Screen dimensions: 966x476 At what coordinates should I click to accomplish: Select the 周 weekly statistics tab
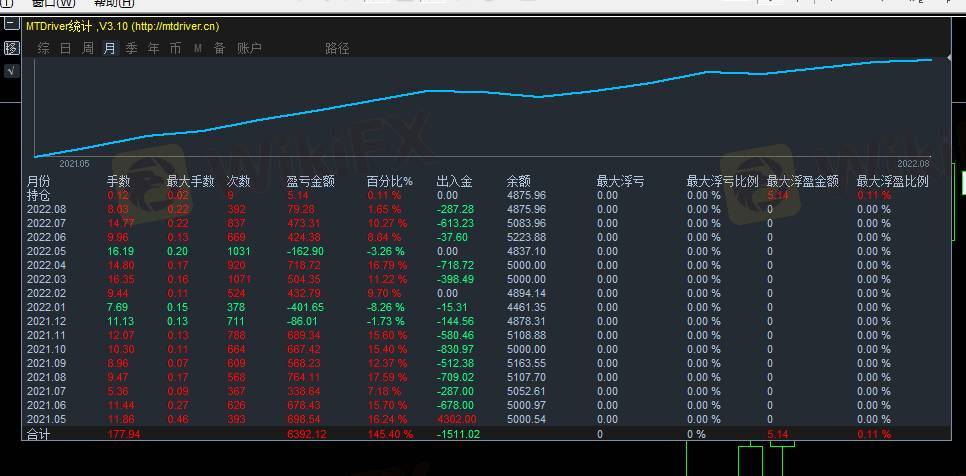coord(87,48)
